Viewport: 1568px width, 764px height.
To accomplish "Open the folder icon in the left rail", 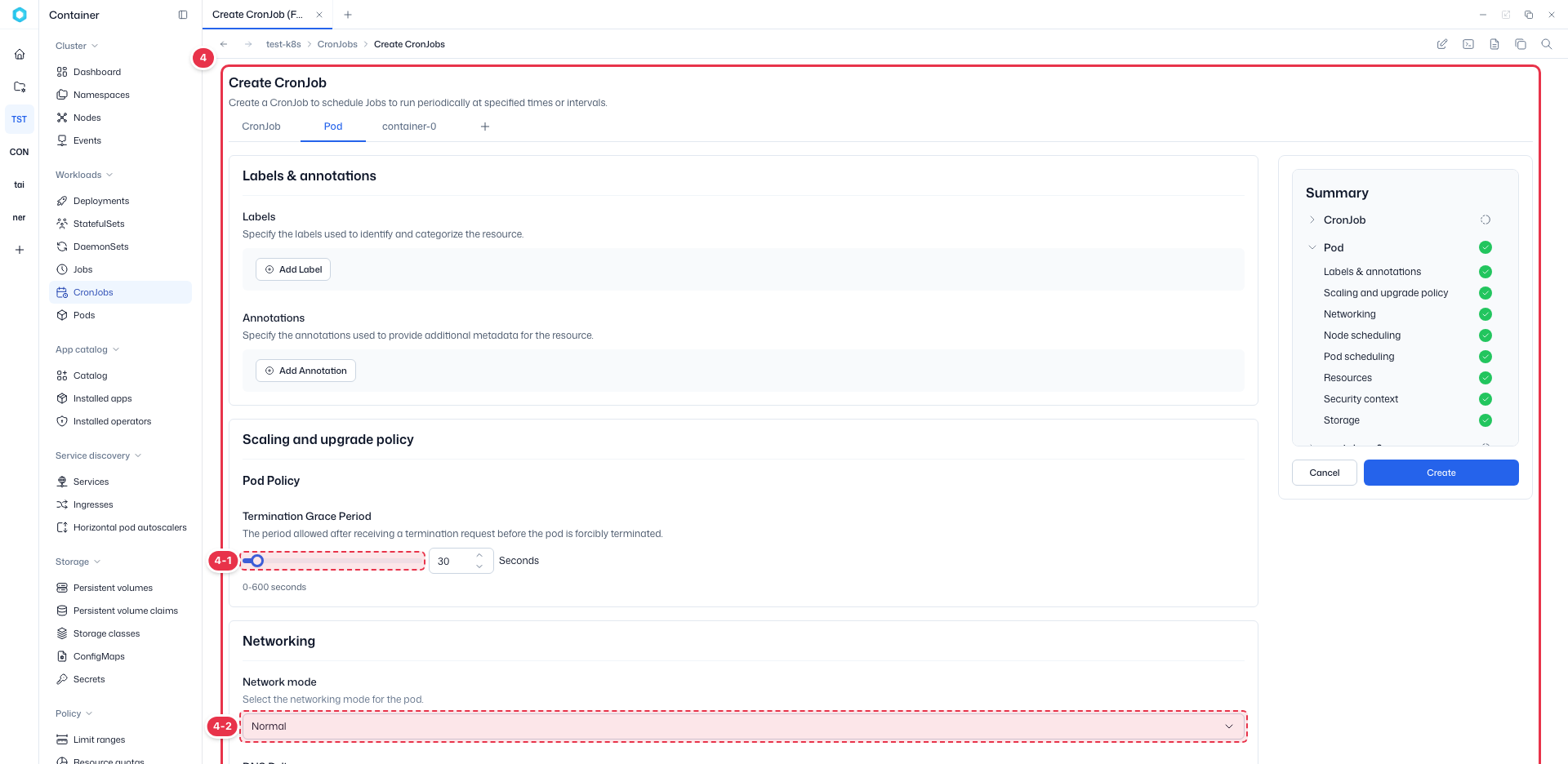I will (x=20, y=87).
